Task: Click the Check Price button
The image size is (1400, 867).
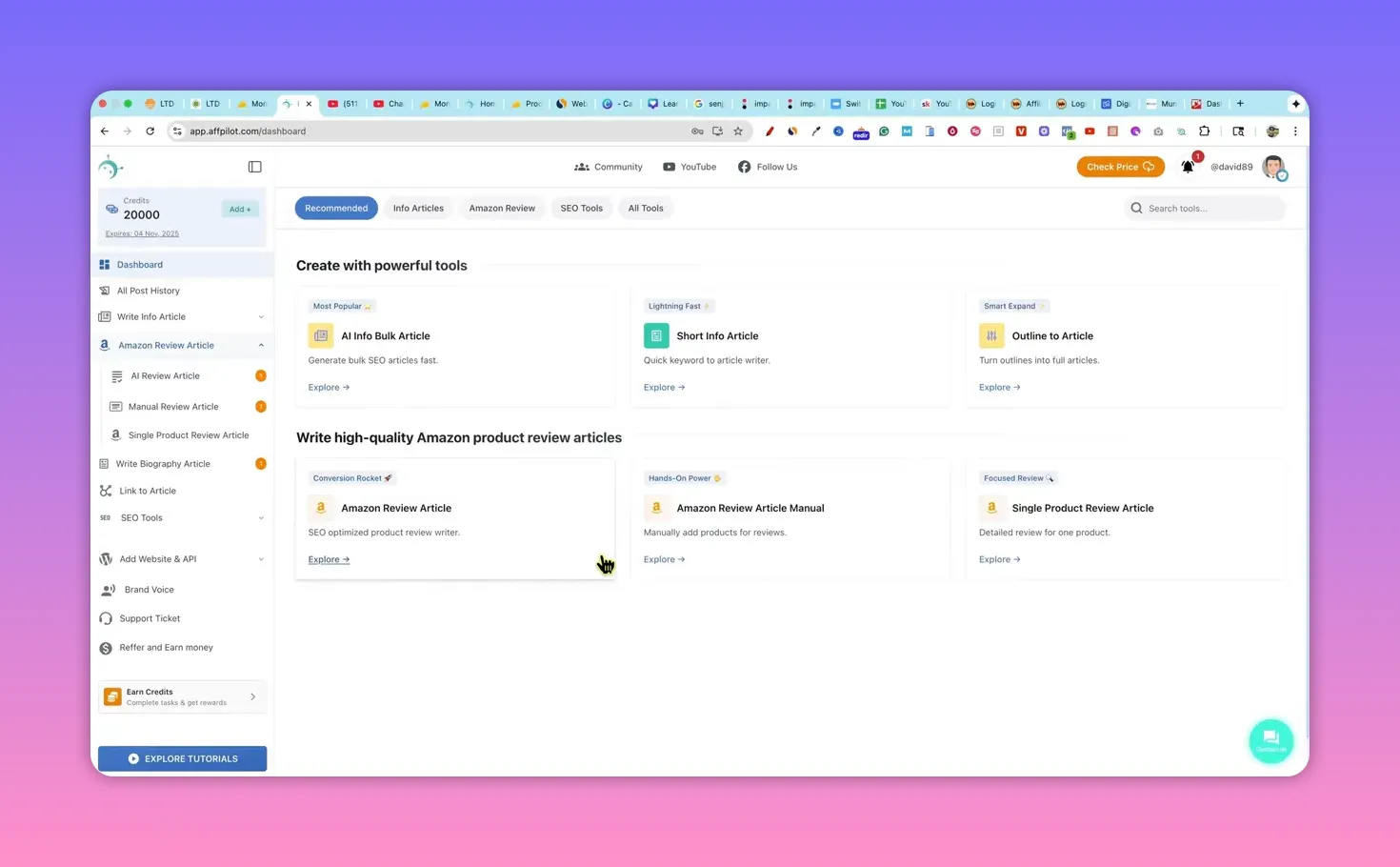Action: click(x=1120, y=167)
